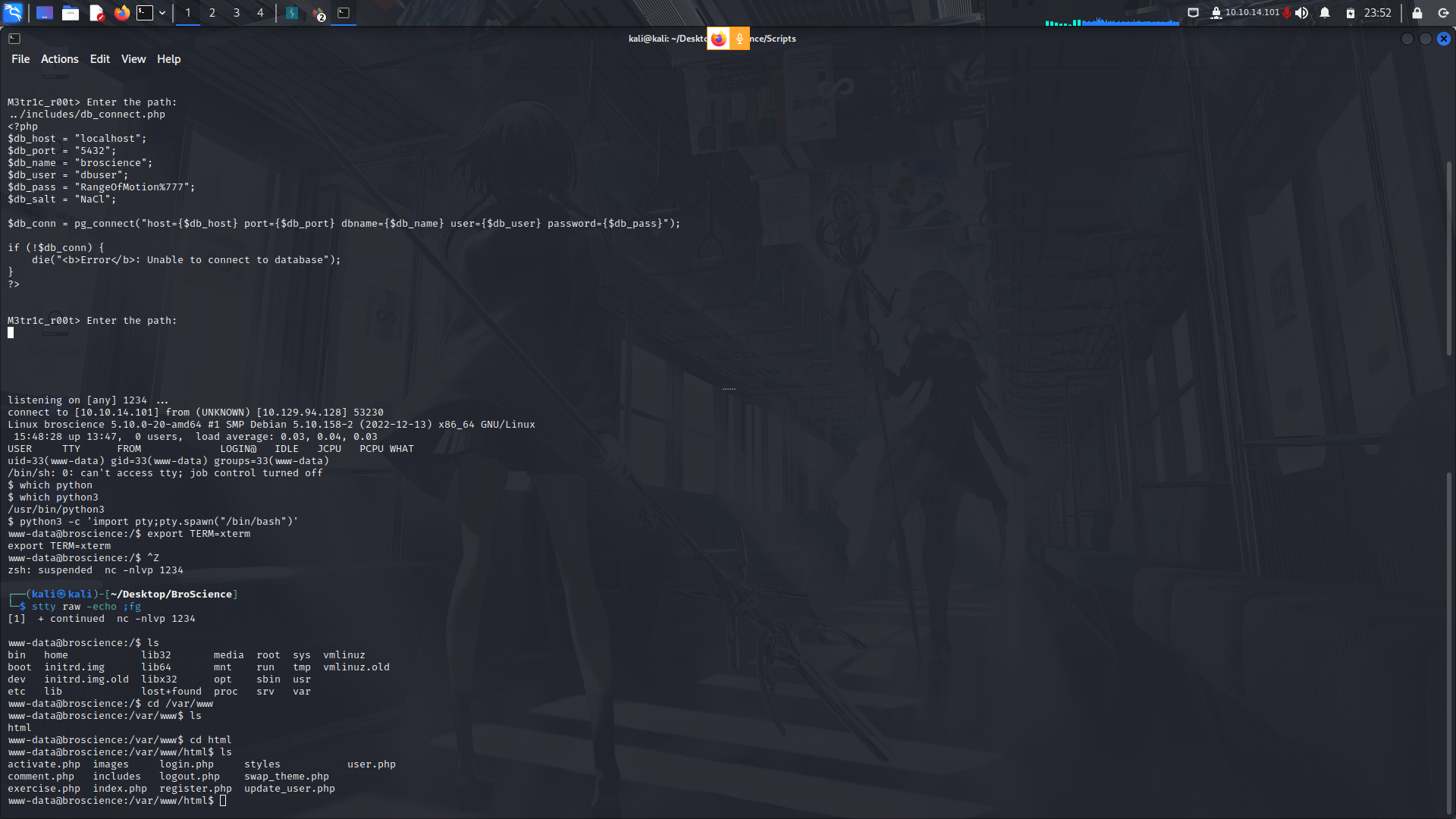Viewport: 1456px width, 819px height.
Task: Open the Help menu of the terminal
Action: 168,58
